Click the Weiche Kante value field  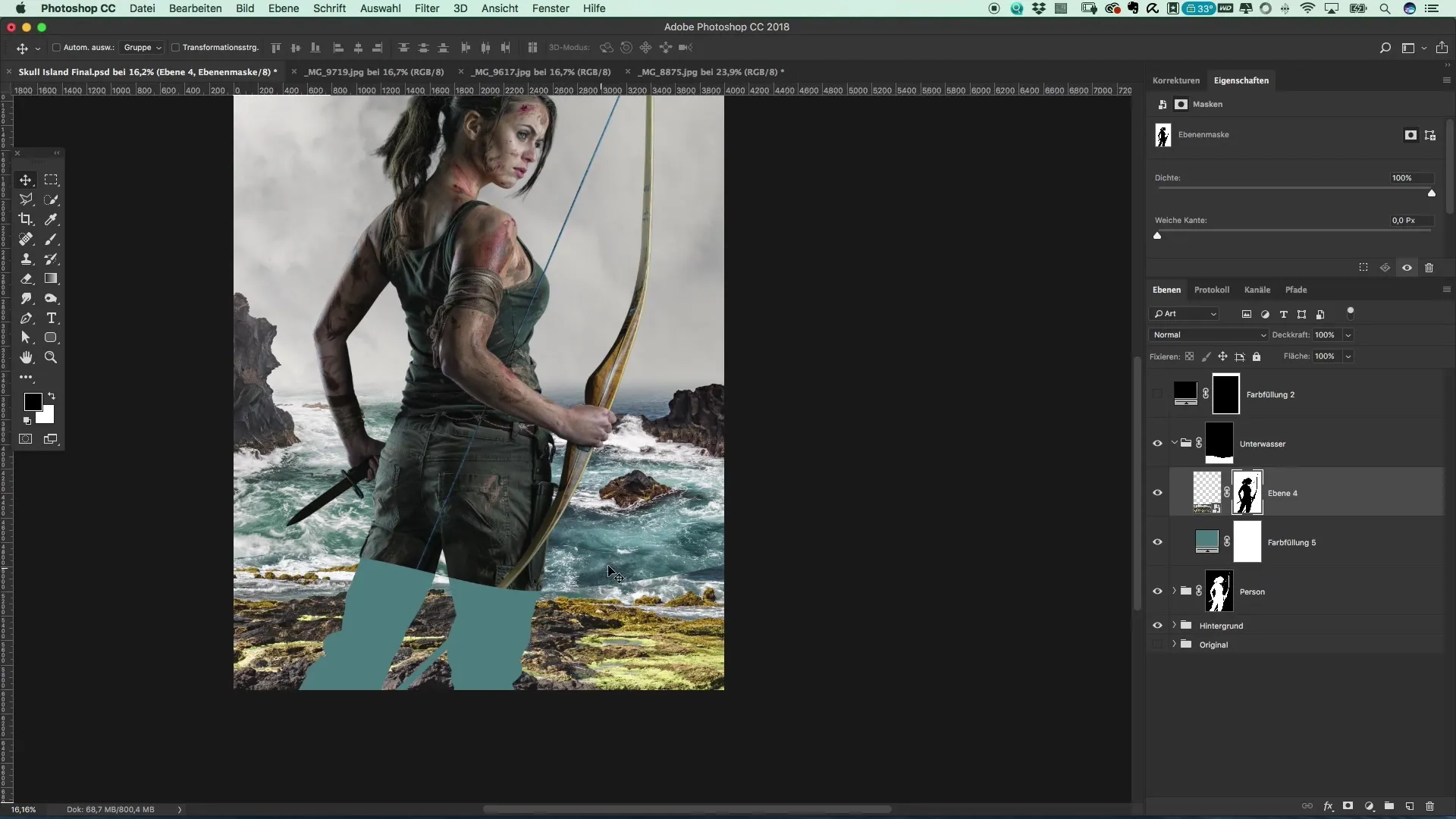1411,221
